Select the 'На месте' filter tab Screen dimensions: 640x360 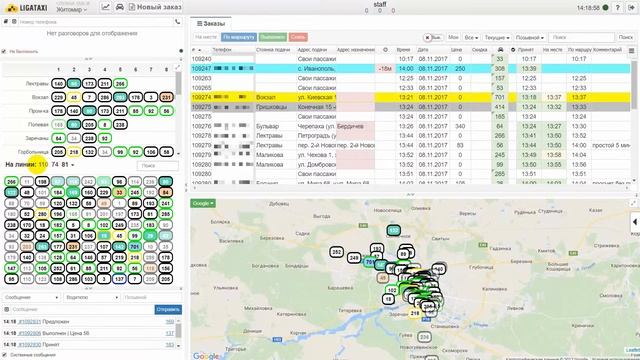[x=206, y=37]
